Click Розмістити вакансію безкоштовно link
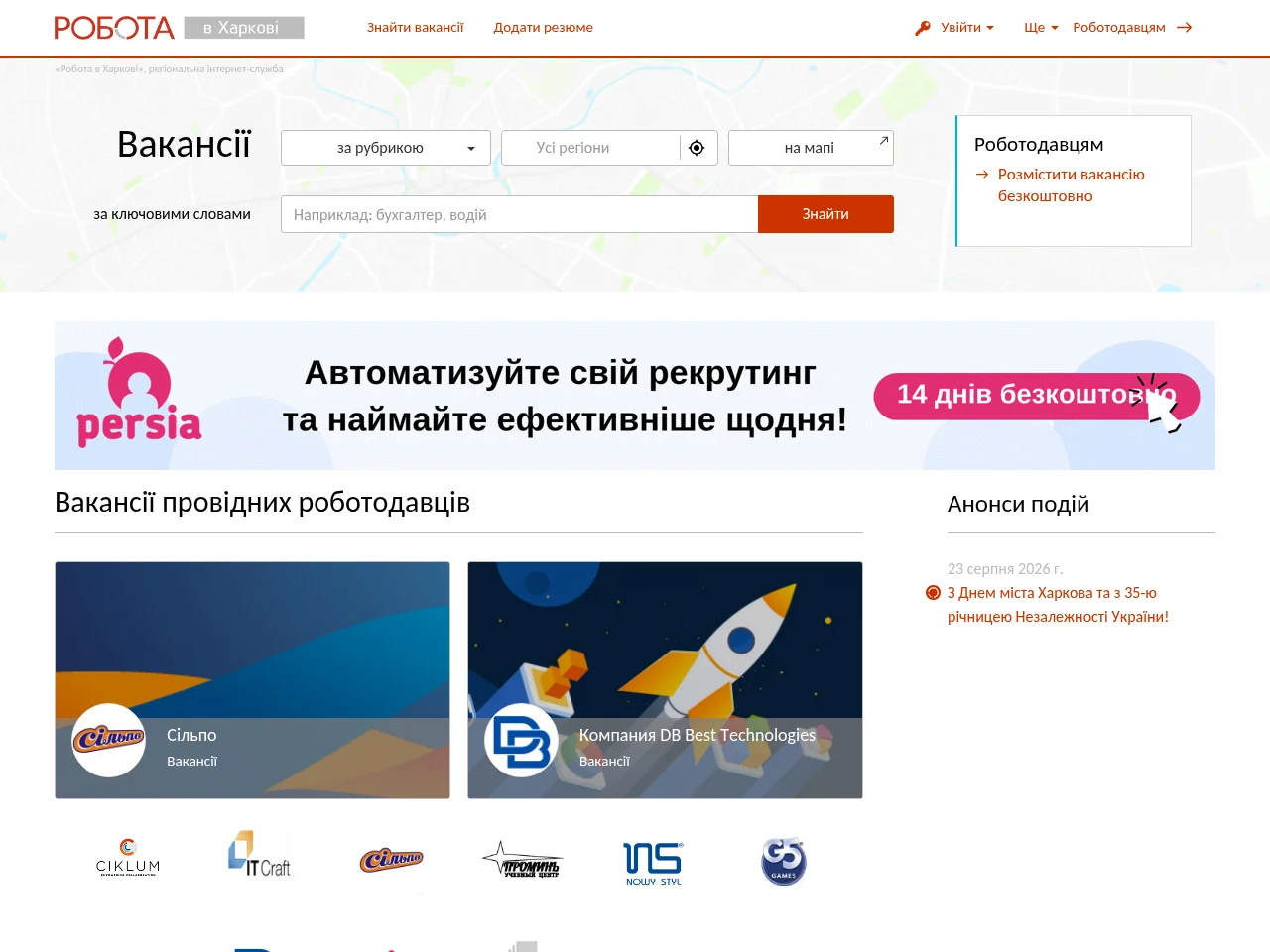1270x952 pixels. tap(1072, 185)
